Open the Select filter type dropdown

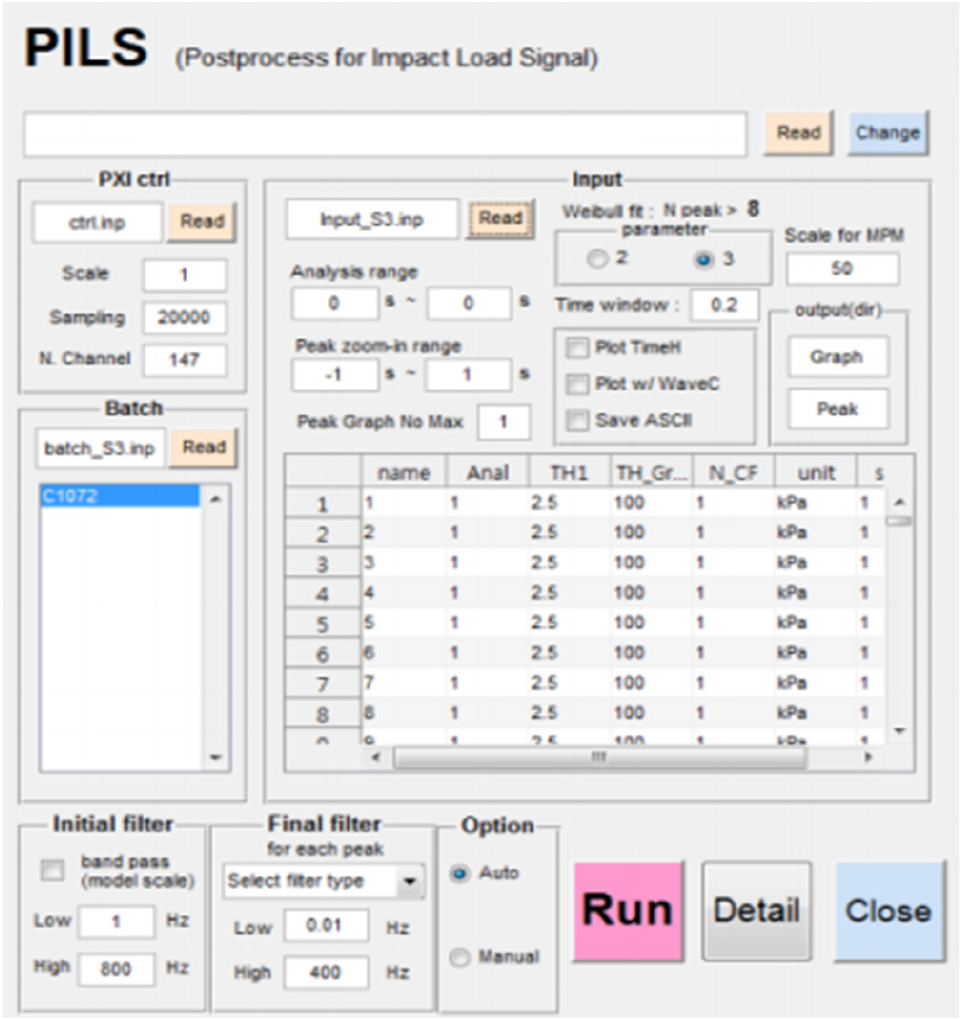324,881
